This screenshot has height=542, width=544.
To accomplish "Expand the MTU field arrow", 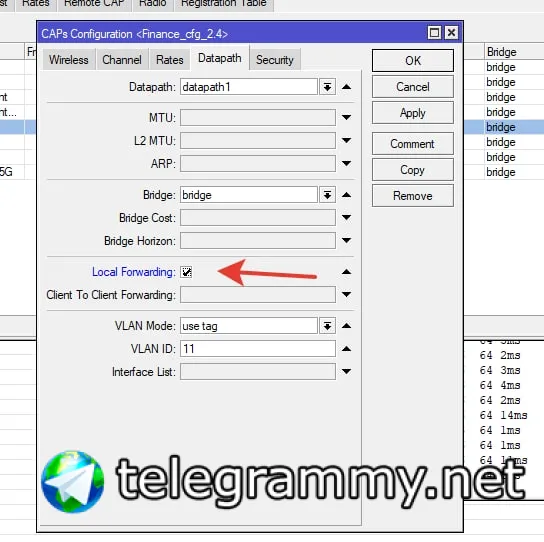I will coord(346,117).
